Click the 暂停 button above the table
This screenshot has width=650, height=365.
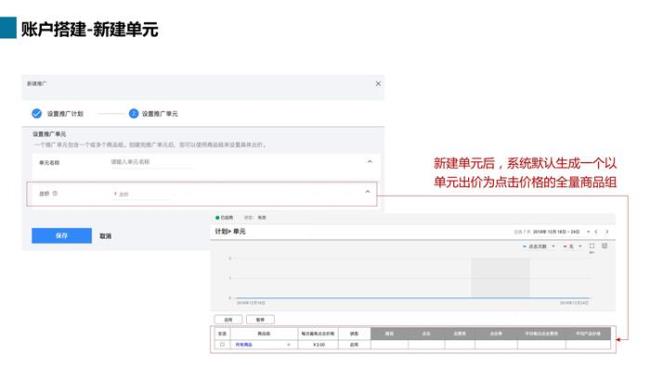pos(260,320)
